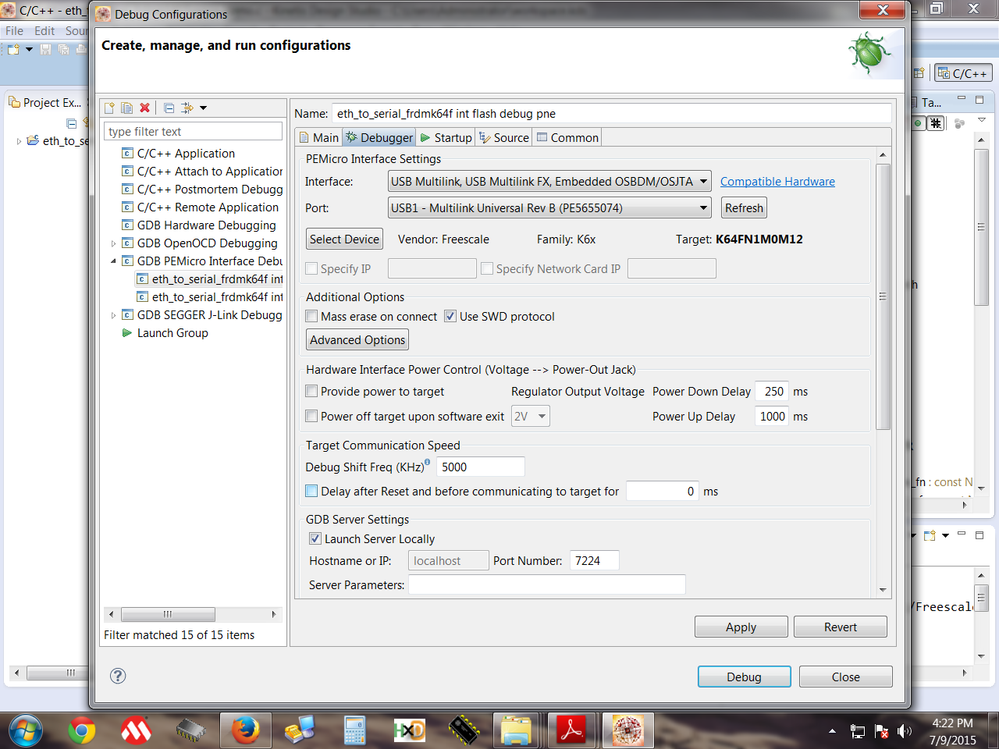Open Adobe Reader from the taskbar
The width and height of the screenshot is (999, 749).
[572, 730]
